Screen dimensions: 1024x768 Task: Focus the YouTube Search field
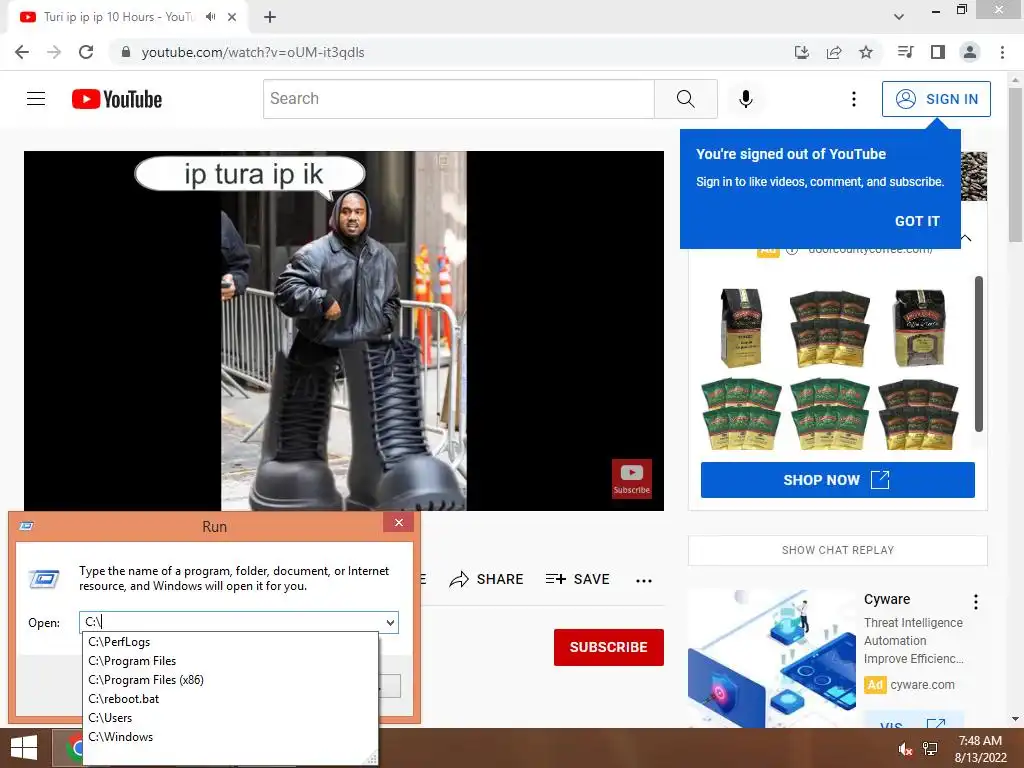458,99
